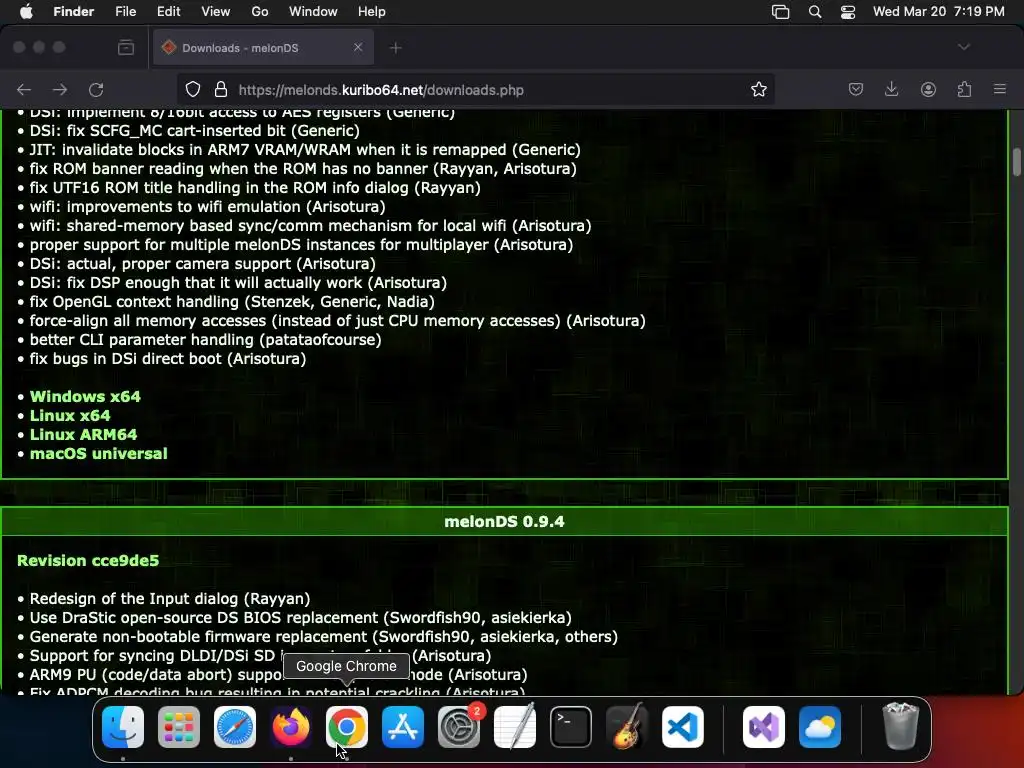Open the Window menu
The image size is (1024, 768).
[313, 12]
